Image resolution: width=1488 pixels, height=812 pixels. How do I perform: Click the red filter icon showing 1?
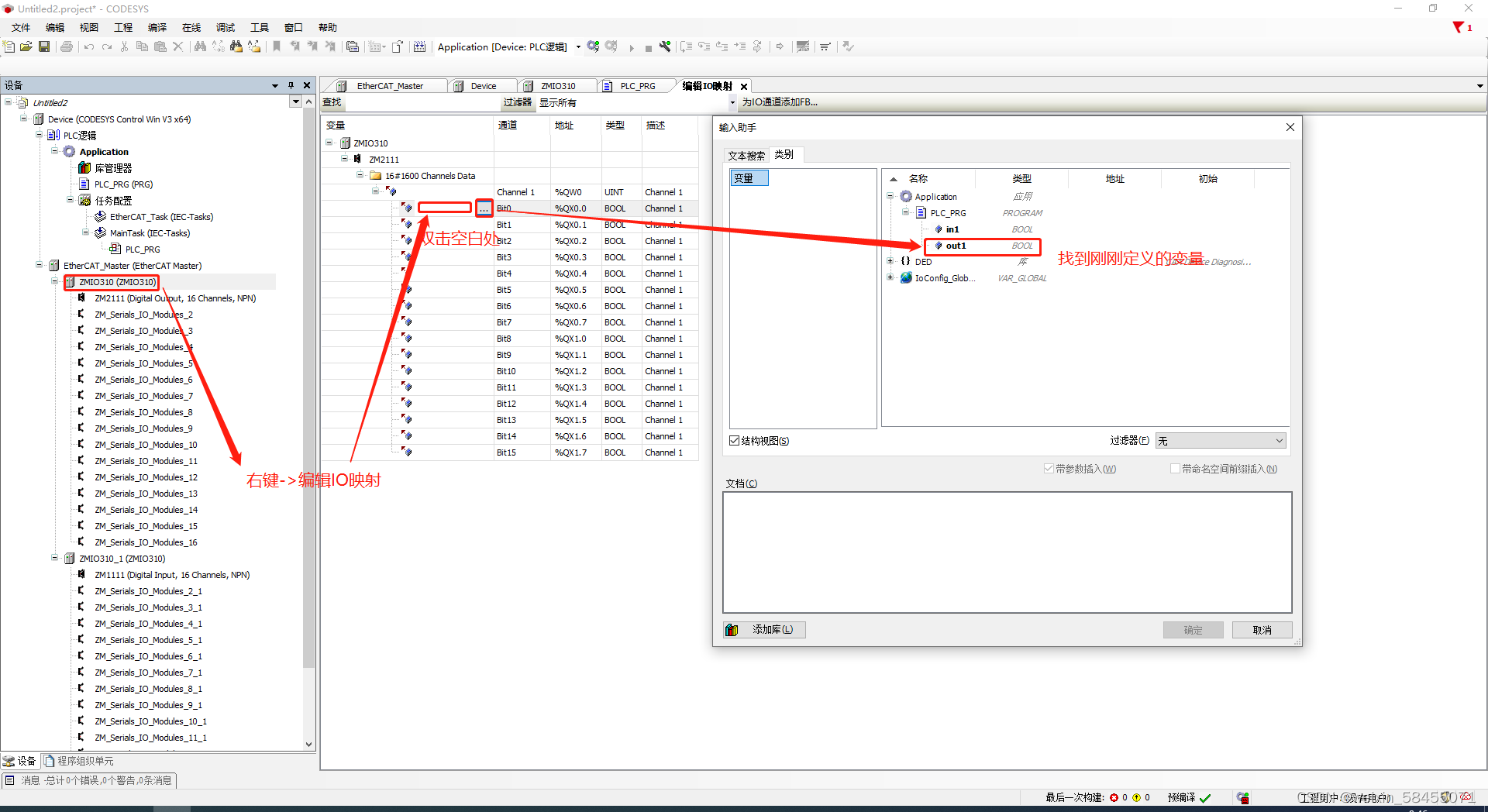(1458, 27)
